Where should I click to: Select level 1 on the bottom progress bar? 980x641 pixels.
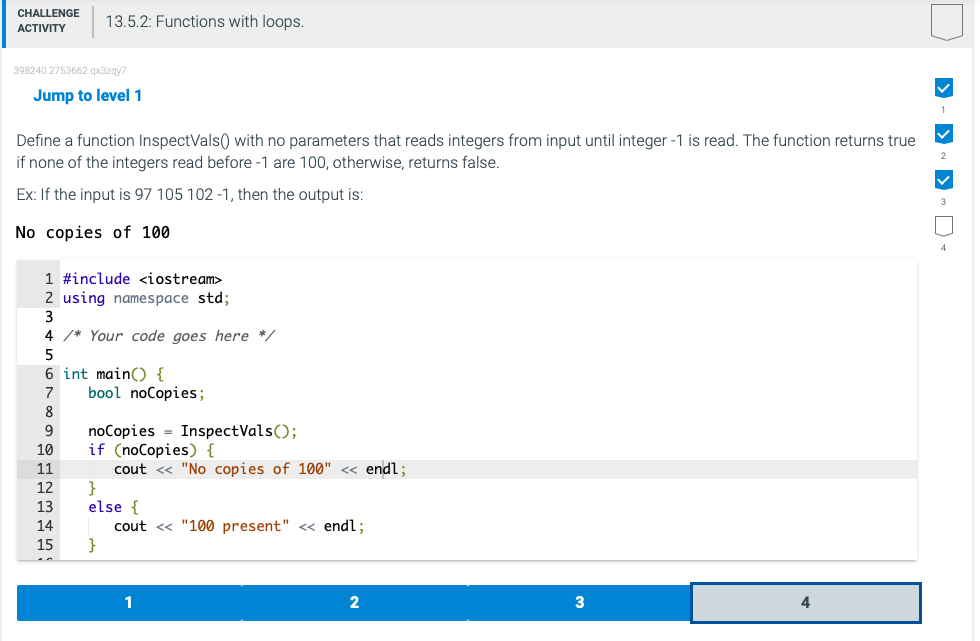pos(128,602)
